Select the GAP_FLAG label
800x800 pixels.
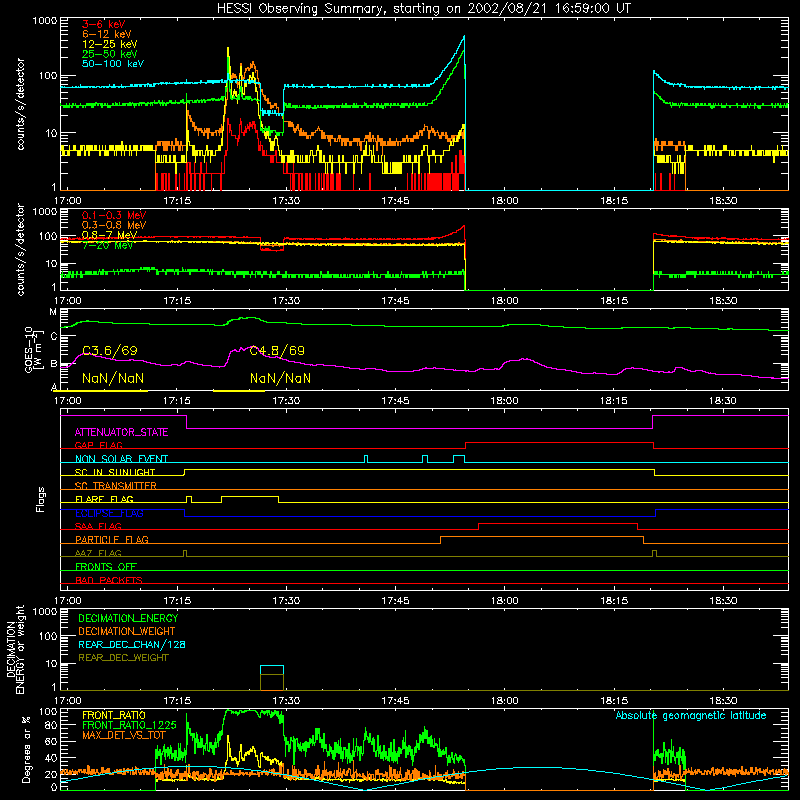(98, 445)
